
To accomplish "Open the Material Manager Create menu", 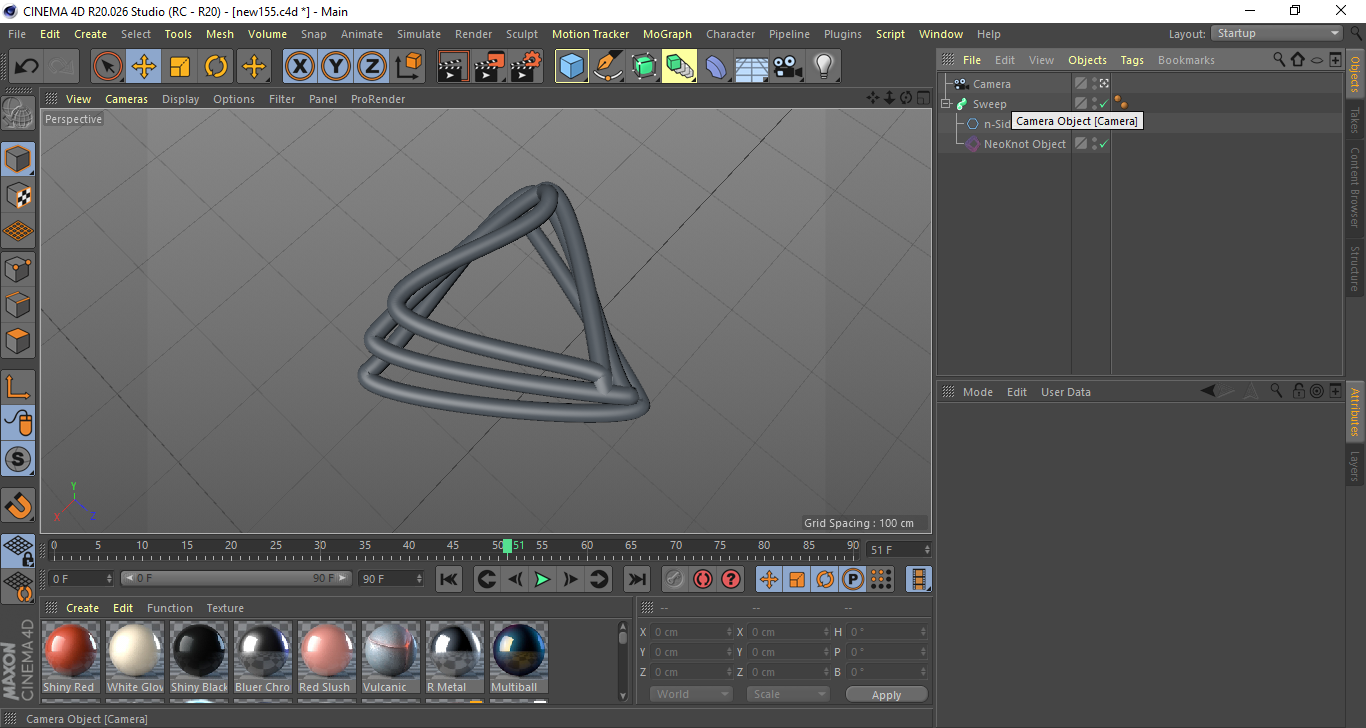I will [83, 608].
